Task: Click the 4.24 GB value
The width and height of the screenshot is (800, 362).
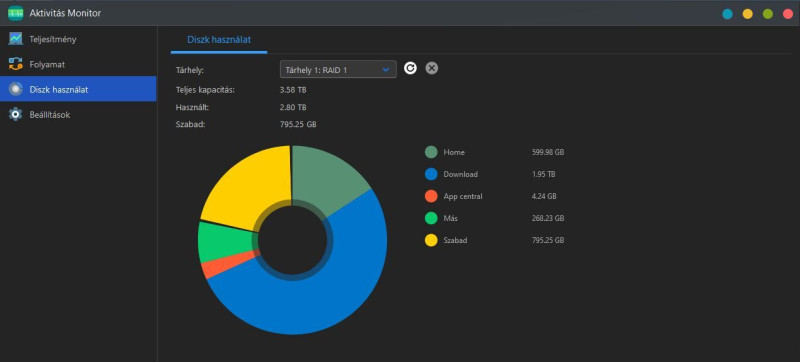Action: pyautogui.click(x=544, y=196)
